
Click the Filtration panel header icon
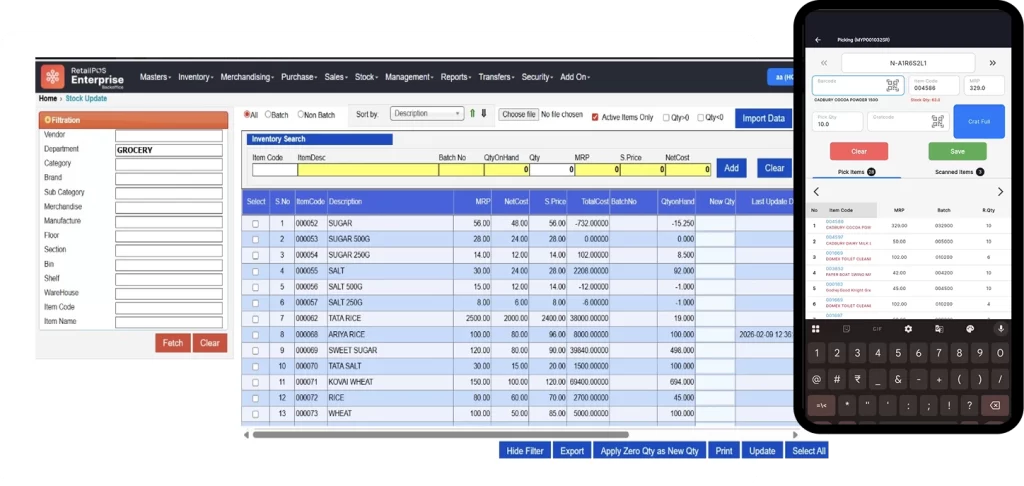pyautogui.click(x=48, y=120)
